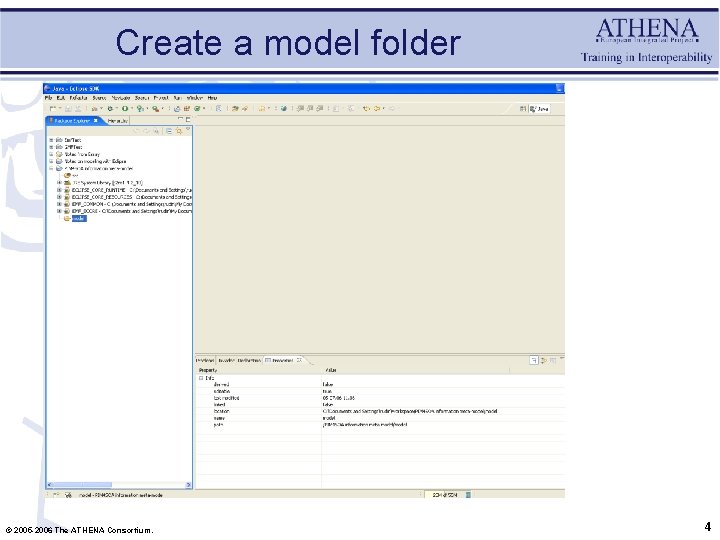Switch to the Problems tab

coord(205,360)
